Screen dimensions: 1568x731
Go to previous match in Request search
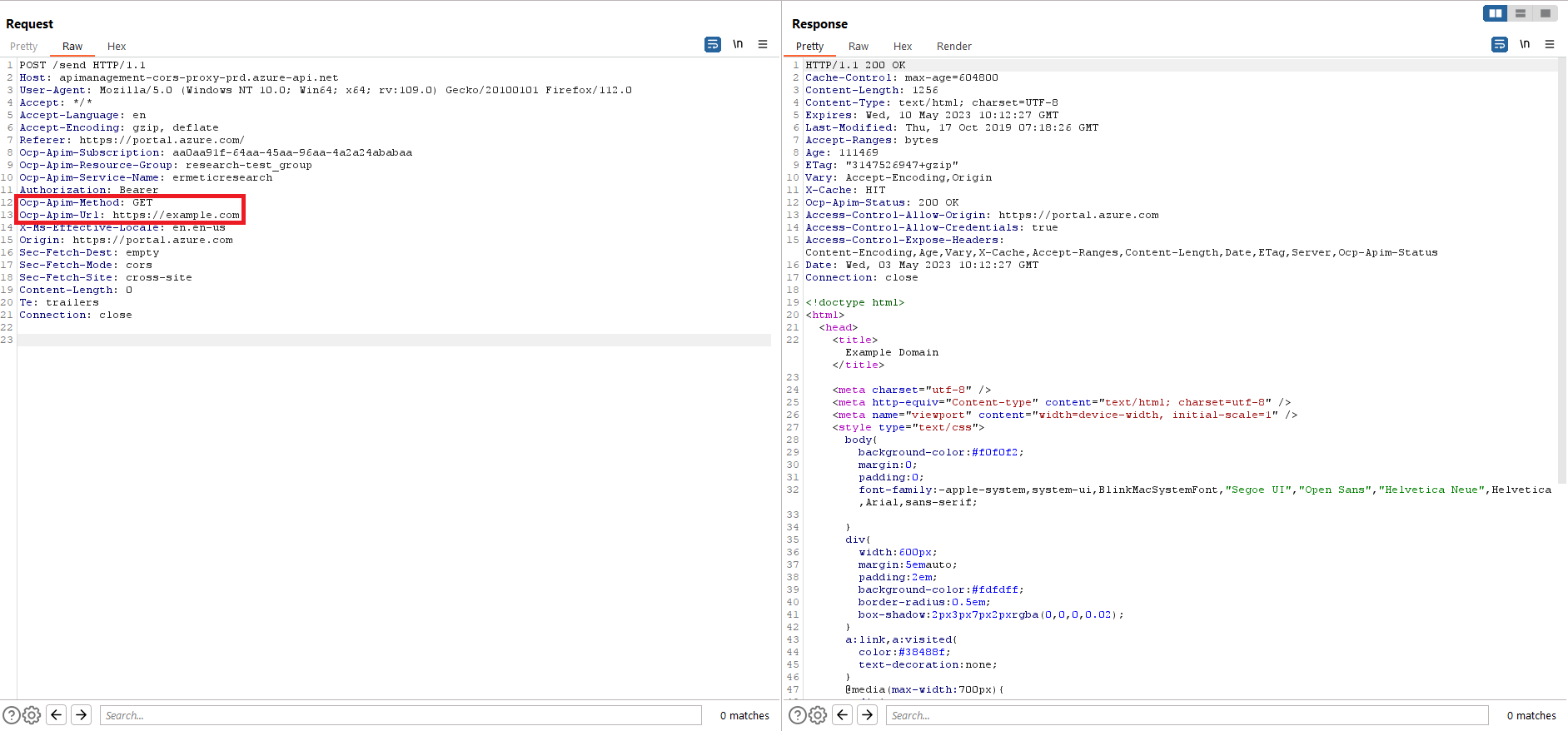click(57, 714)
